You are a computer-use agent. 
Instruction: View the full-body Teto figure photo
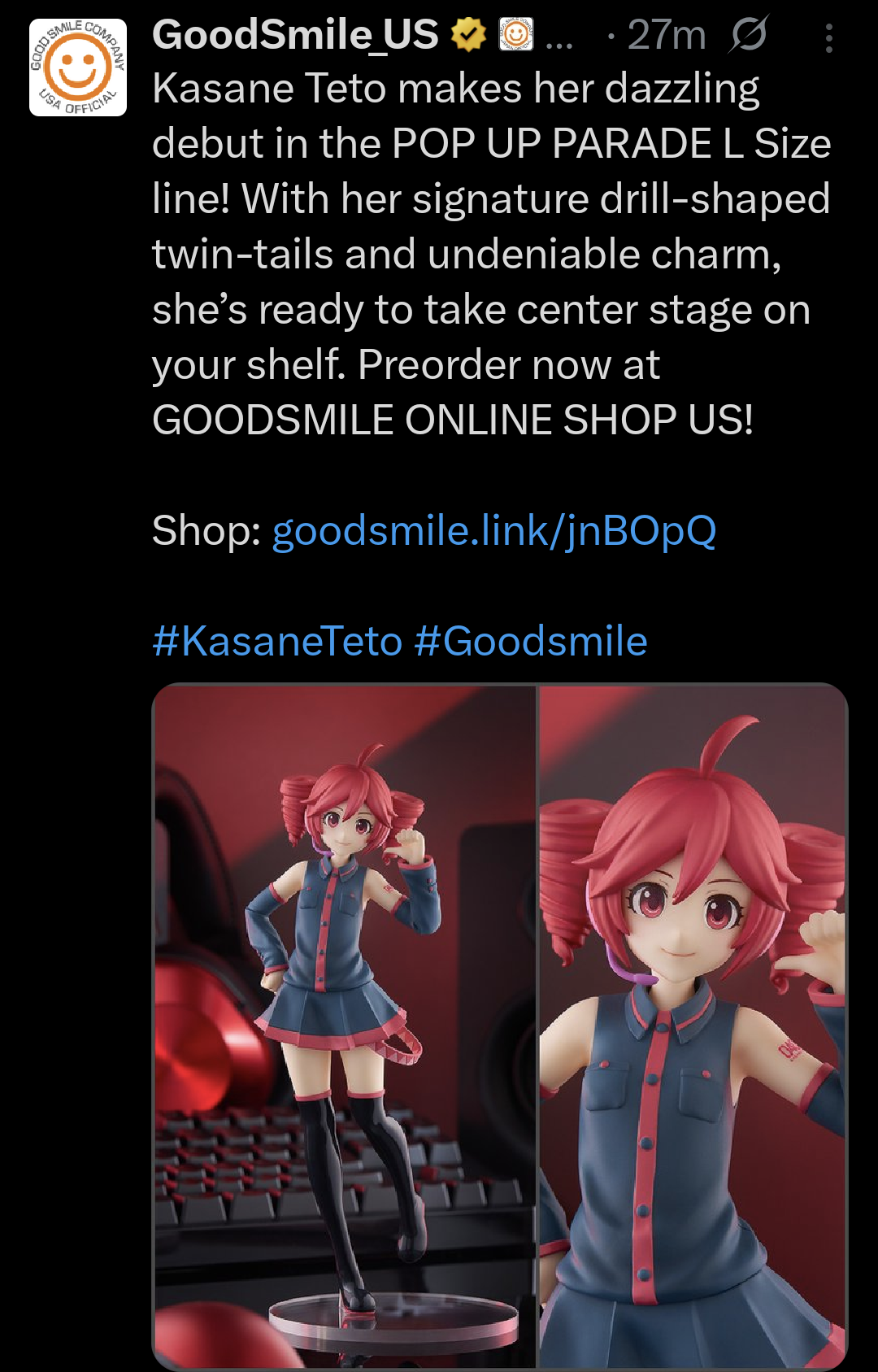(346, 1026)
